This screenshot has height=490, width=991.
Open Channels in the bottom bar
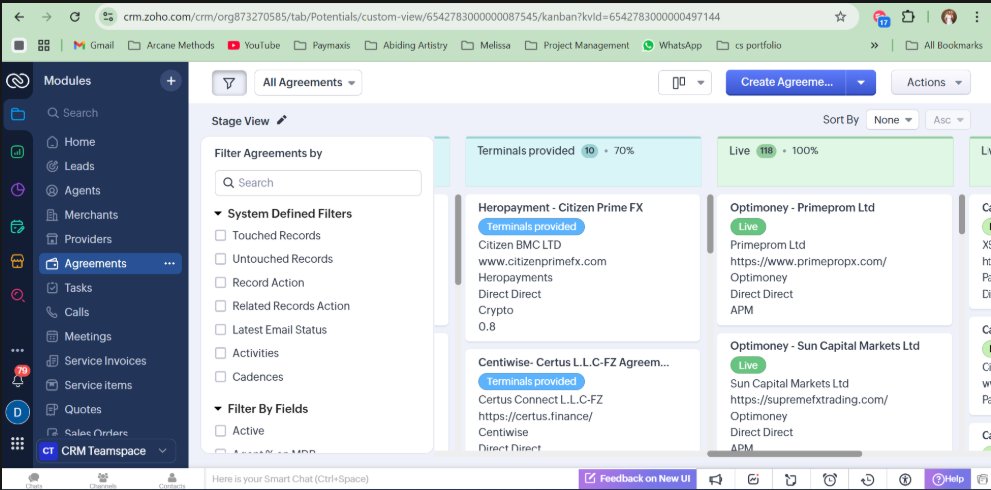click(x=102, y=481)
